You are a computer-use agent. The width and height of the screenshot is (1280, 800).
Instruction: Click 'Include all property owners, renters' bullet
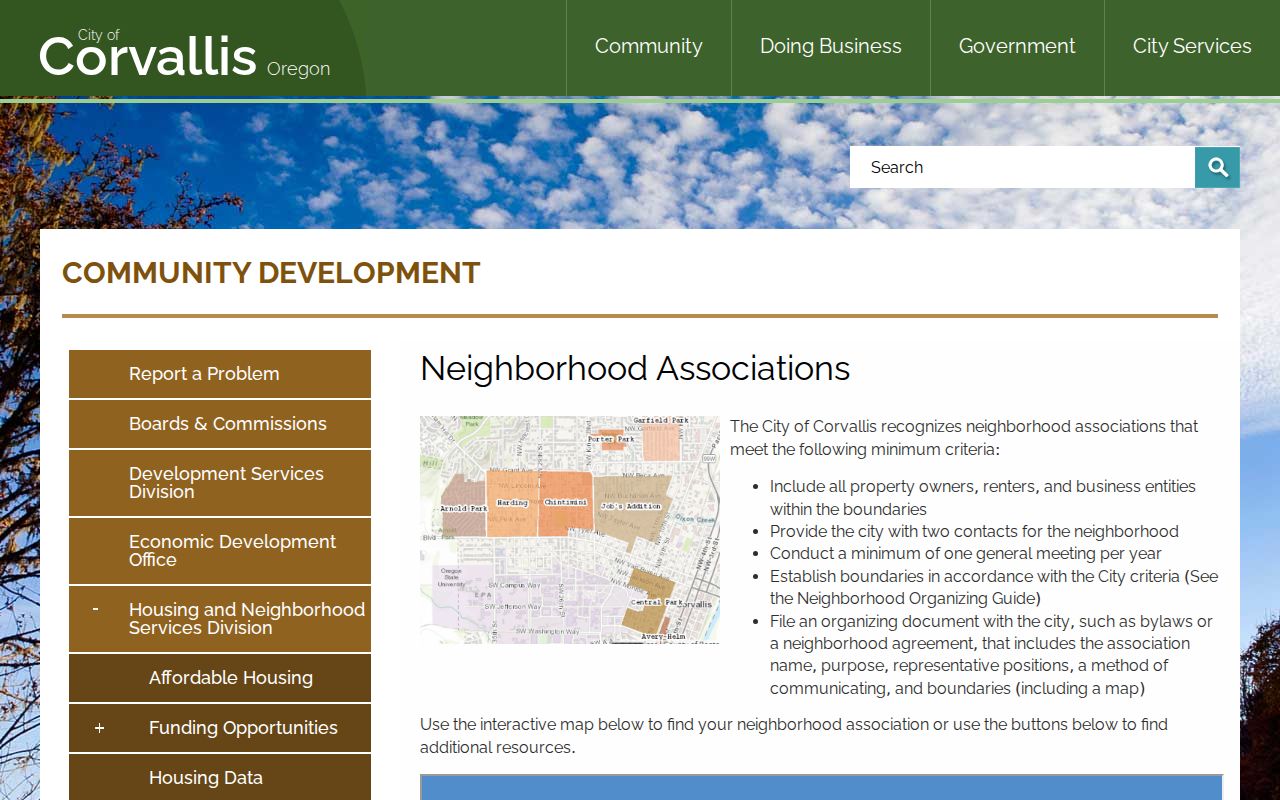coord(983,497)
